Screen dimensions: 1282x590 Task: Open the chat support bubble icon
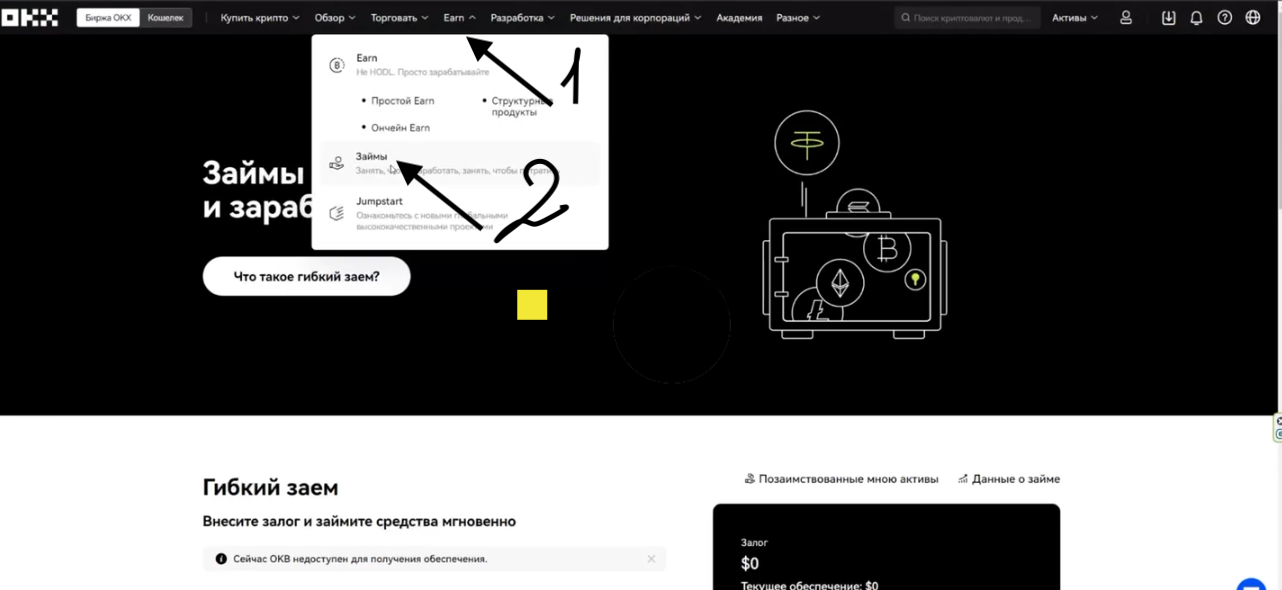point(1250,585)
